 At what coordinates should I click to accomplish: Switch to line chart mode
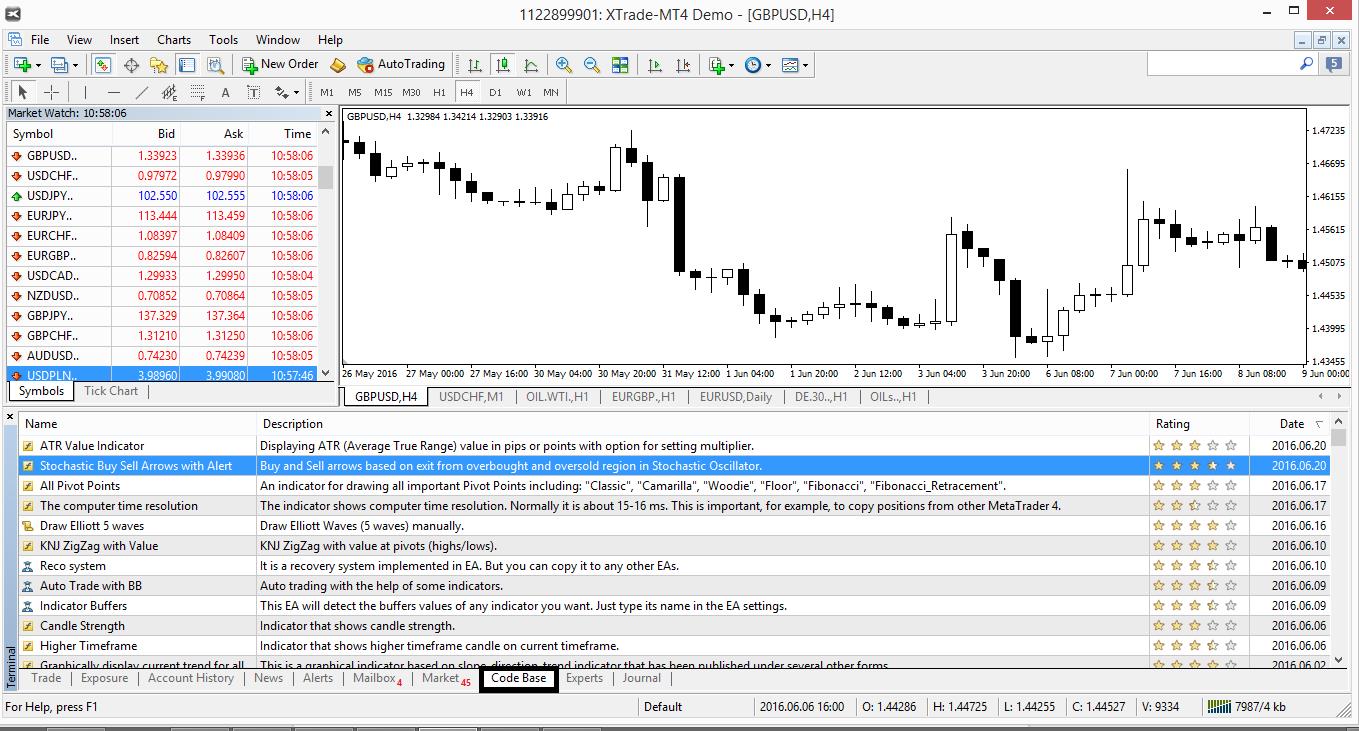click(531, 65)
